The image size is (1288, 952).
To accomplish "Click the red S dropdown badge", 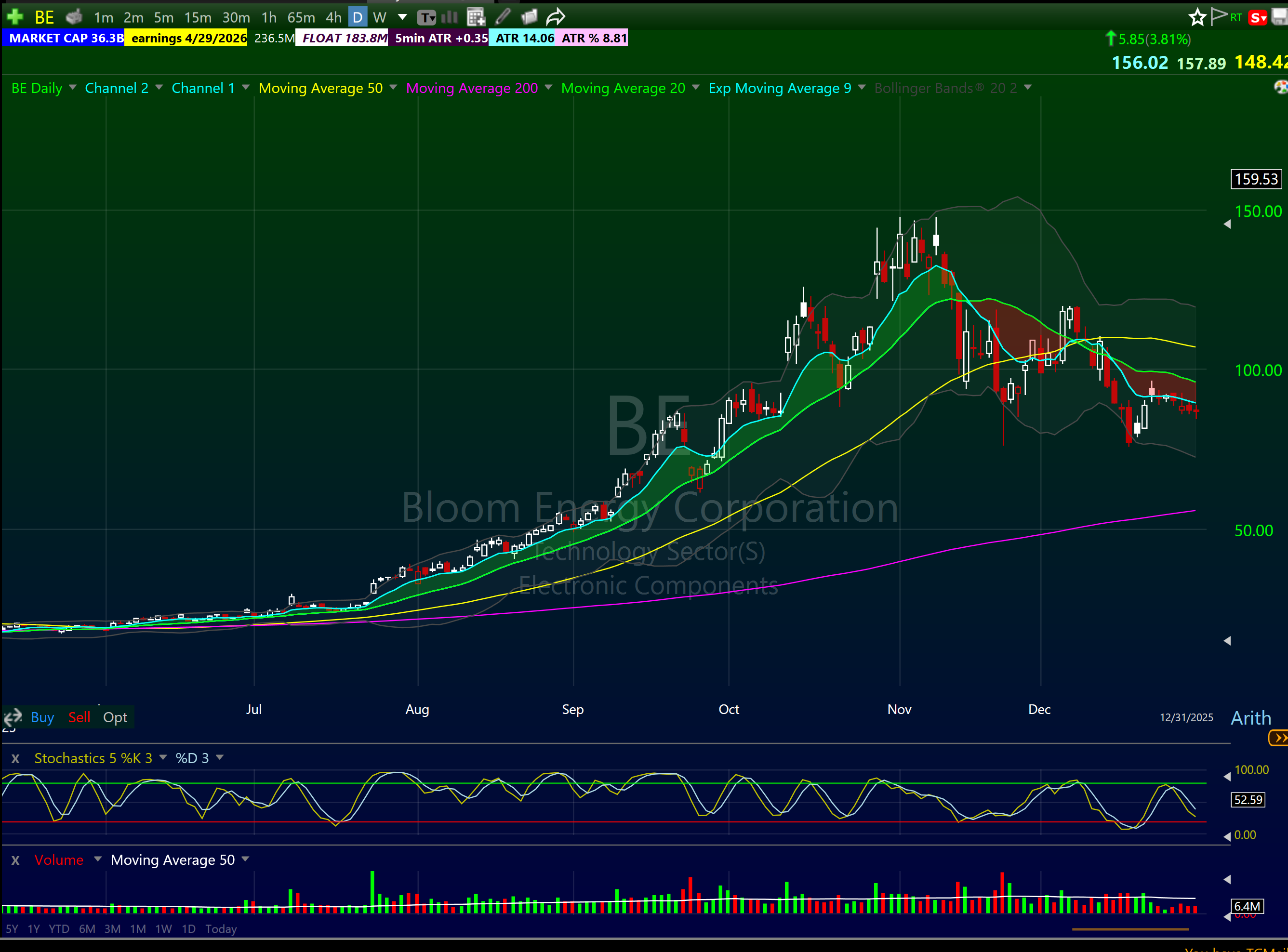I will point(1258,18).
